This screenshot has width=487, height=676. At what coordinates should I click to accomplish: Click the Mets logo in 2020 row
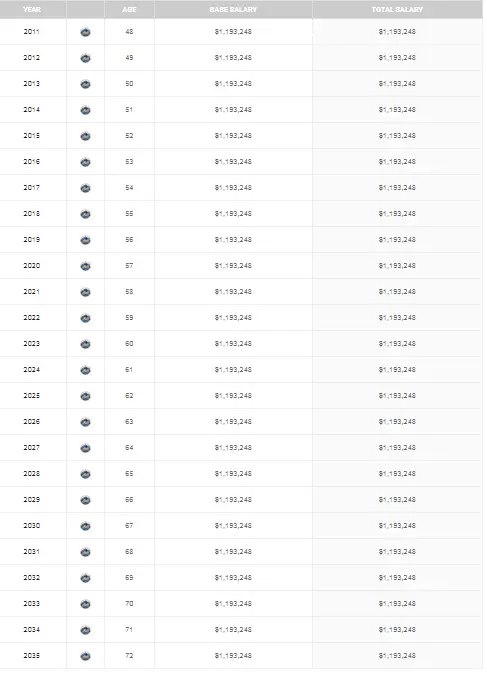(x=85, y=266)
